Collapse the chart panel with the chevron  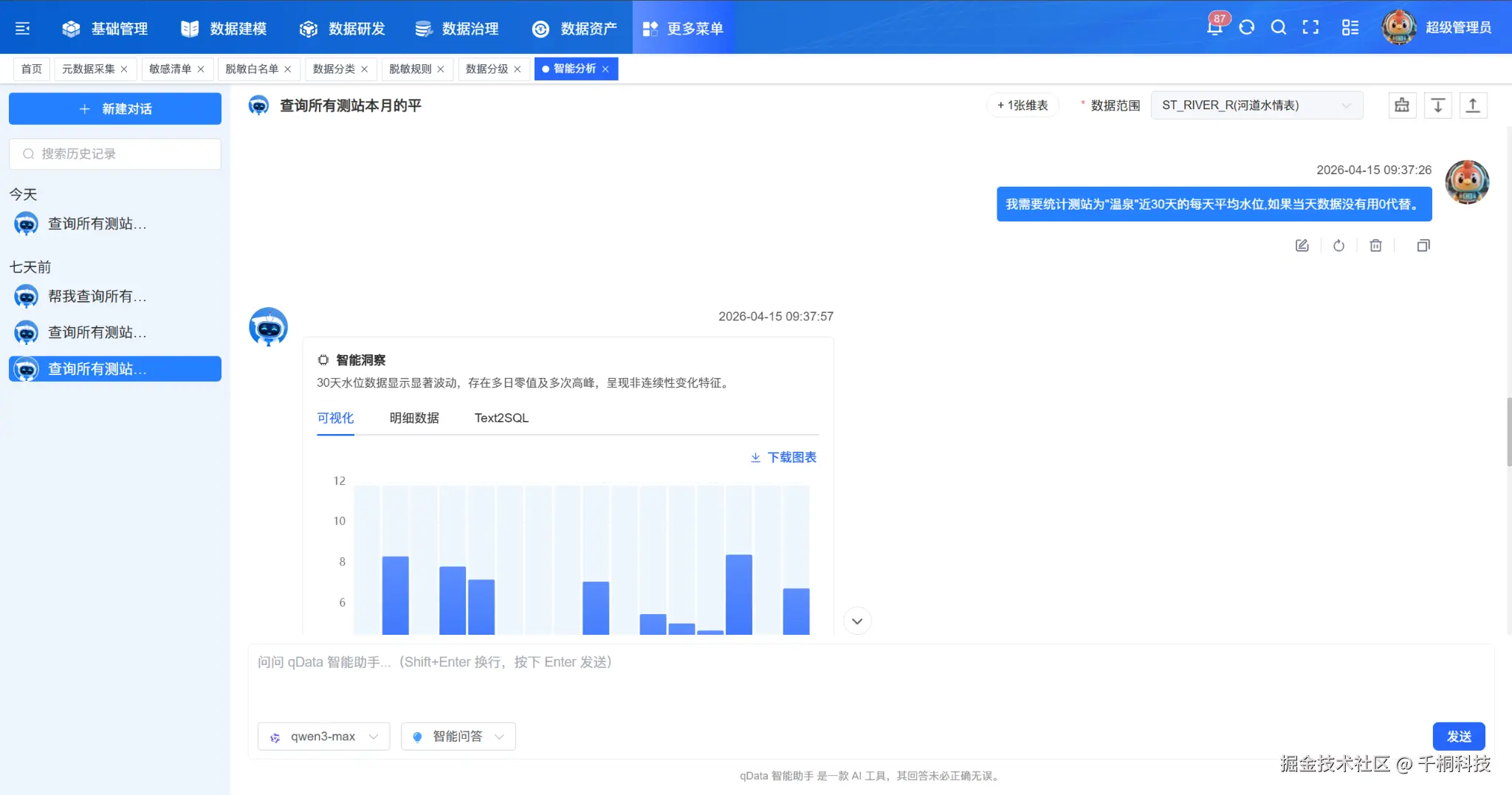[x=856, y=621]
